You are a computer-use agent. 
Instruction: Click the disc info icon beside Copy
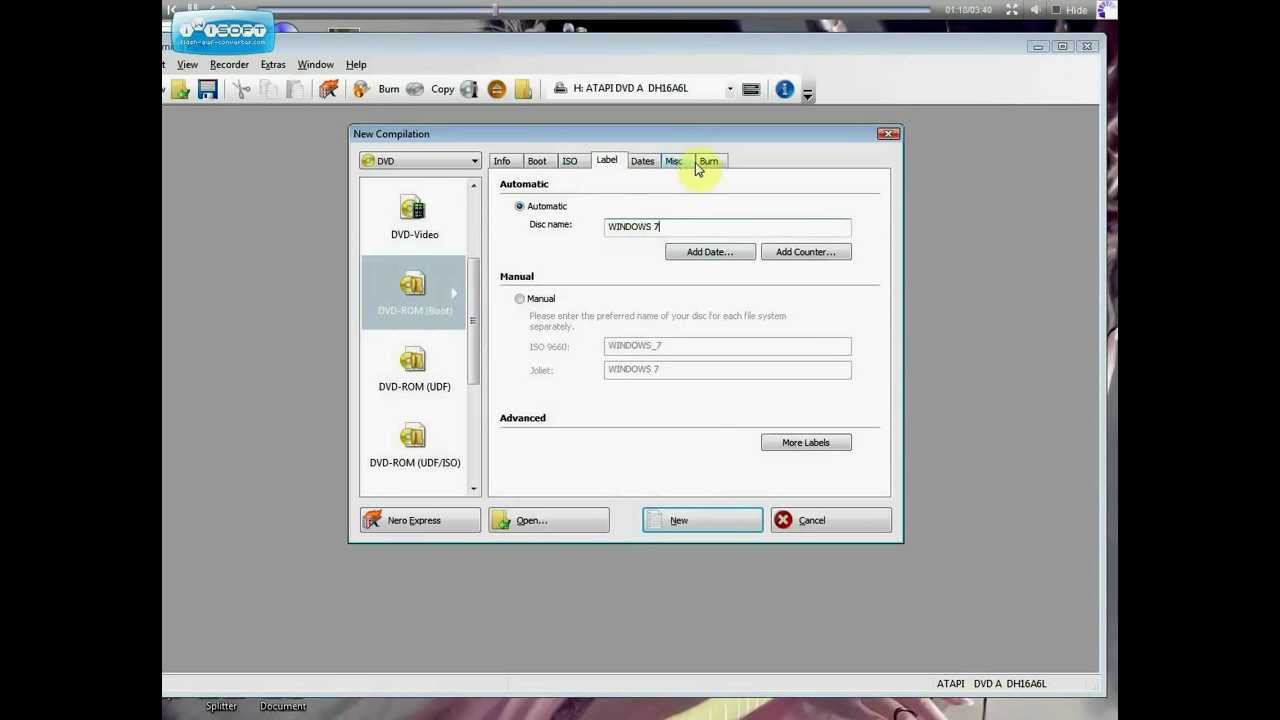click(469, 89)
